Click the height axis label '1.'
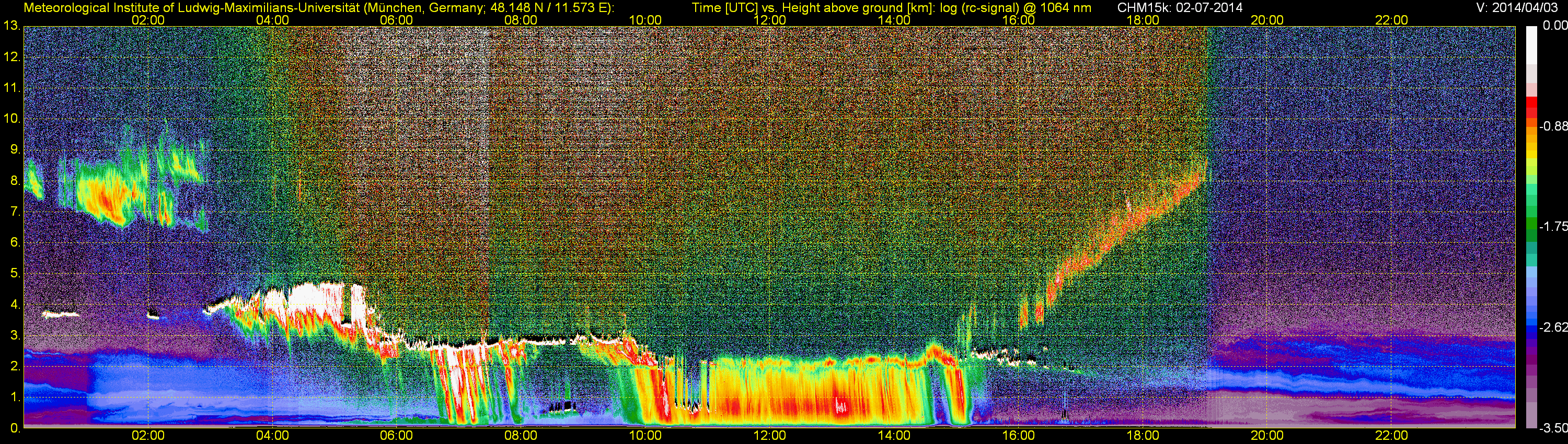The image size is (1568, 444). coord(15,397)
